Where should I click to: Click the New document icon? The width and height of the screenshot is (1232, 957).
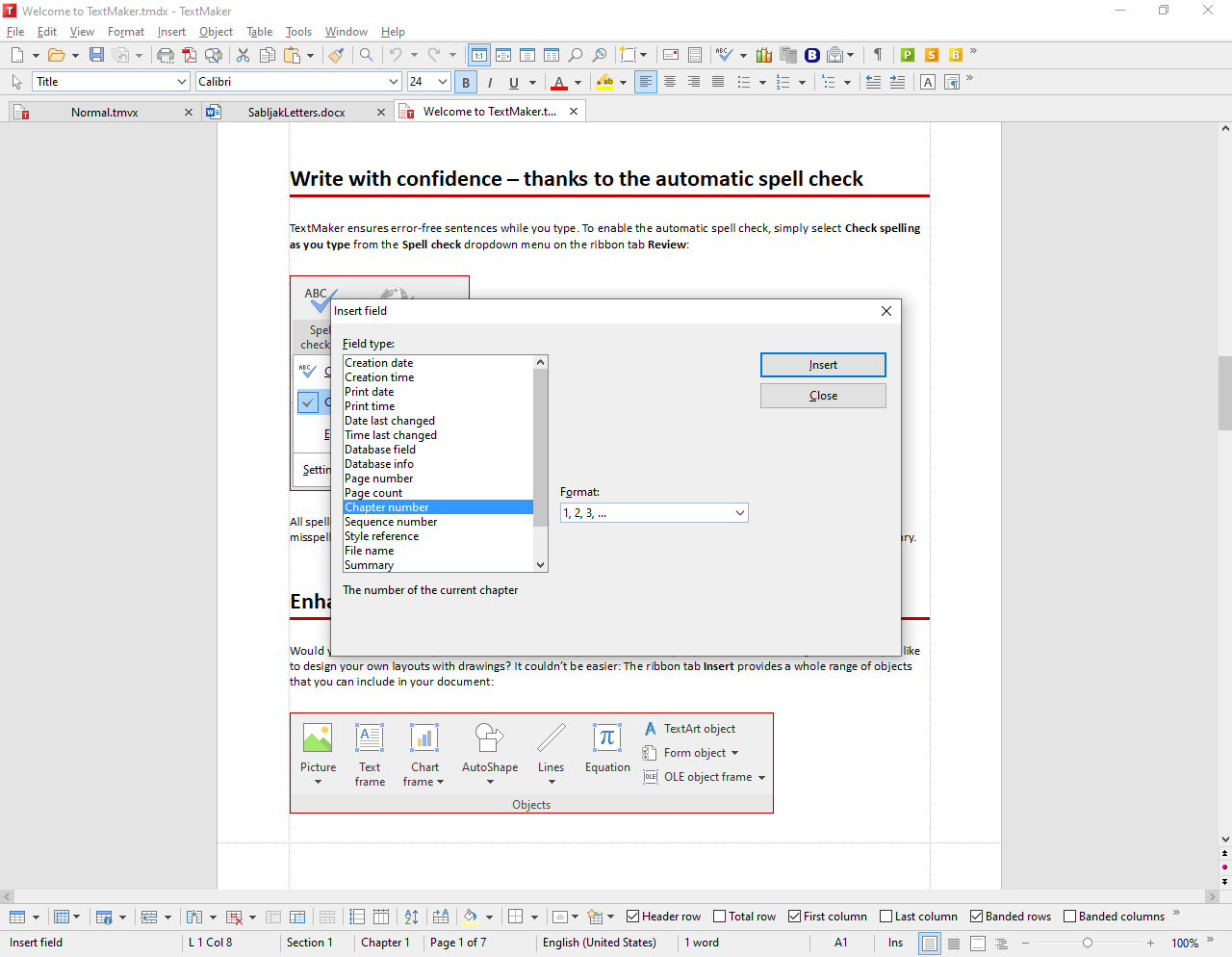pos(17,55)
